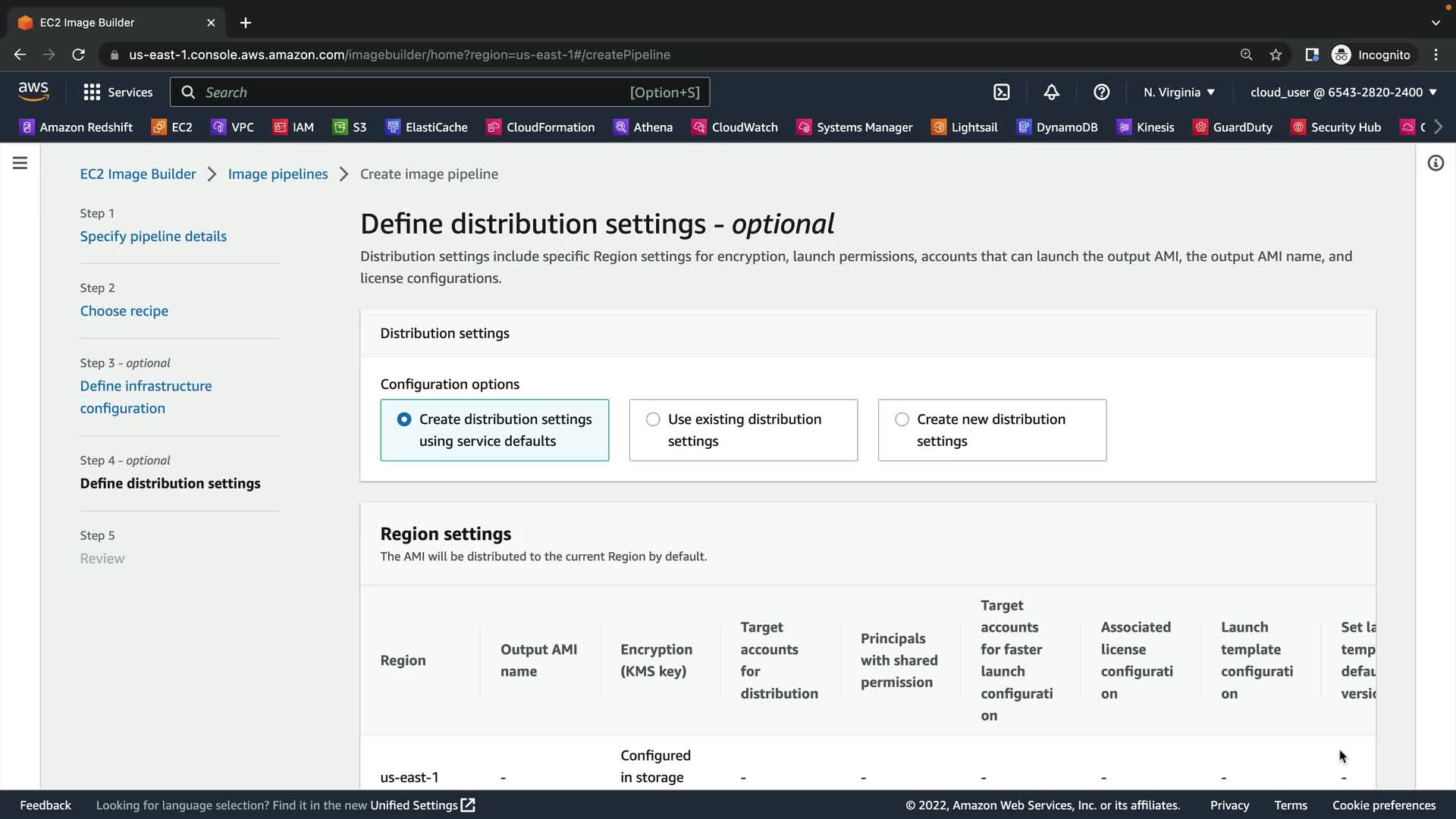Expand the N. Virginia region dropdown
The width and height of the screenshot is (1456, 819).
pyautogui.click(x=1178, y=93)
